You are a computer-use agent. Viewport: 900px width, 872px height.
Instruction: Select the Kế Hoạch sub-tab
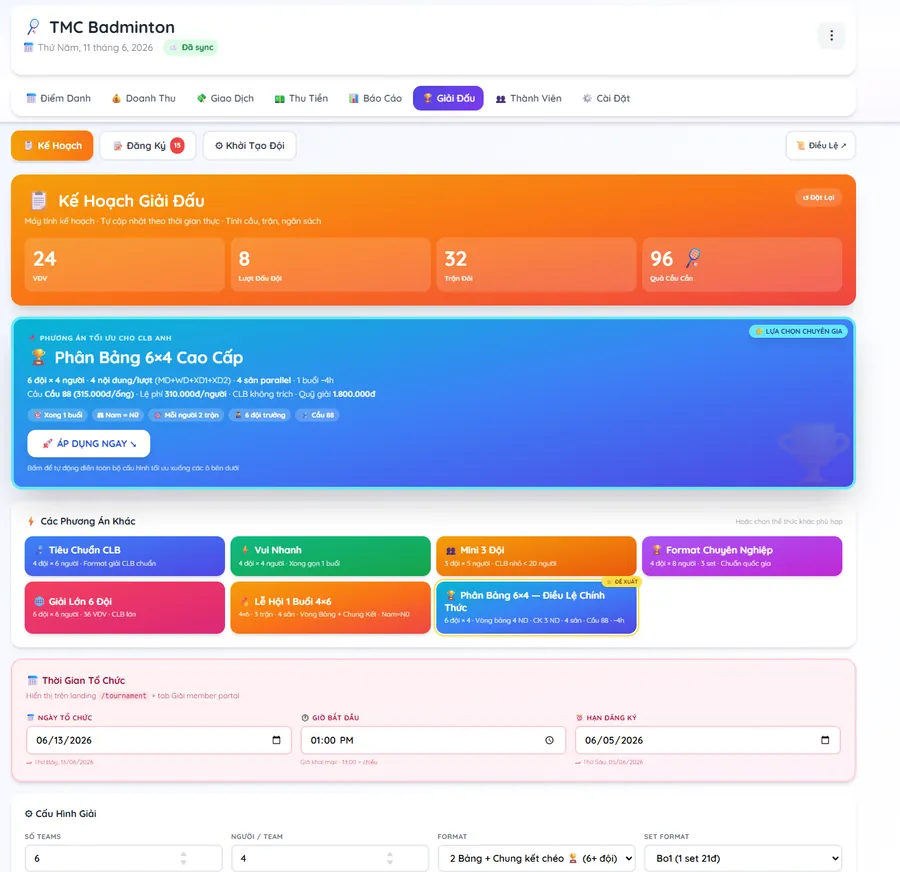(x=52, y=145)
